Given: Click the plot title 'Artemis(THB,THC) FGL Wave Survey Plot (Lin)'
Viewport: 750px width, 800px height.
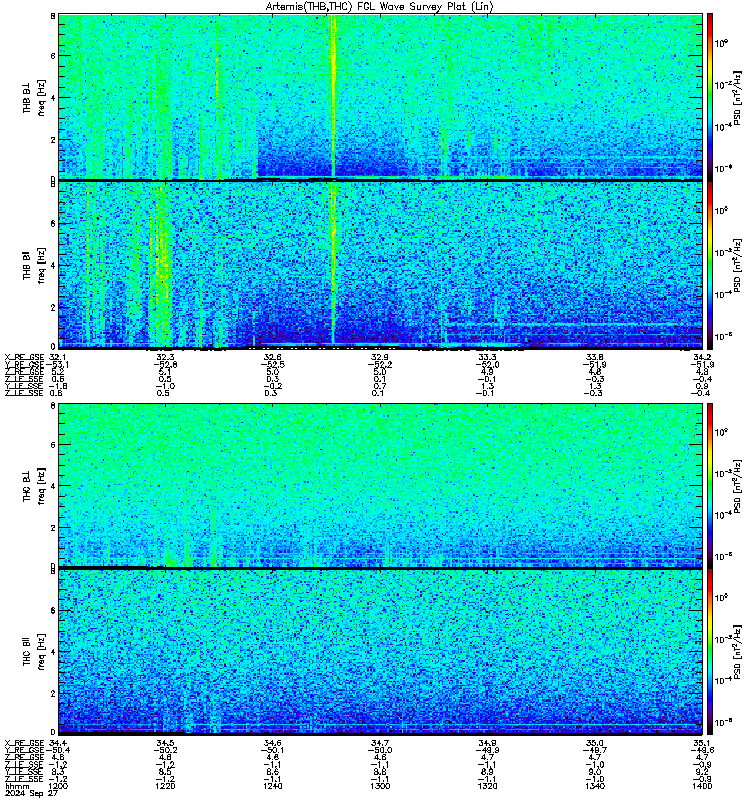Looking at the screenshot, I should pos(379,7).
